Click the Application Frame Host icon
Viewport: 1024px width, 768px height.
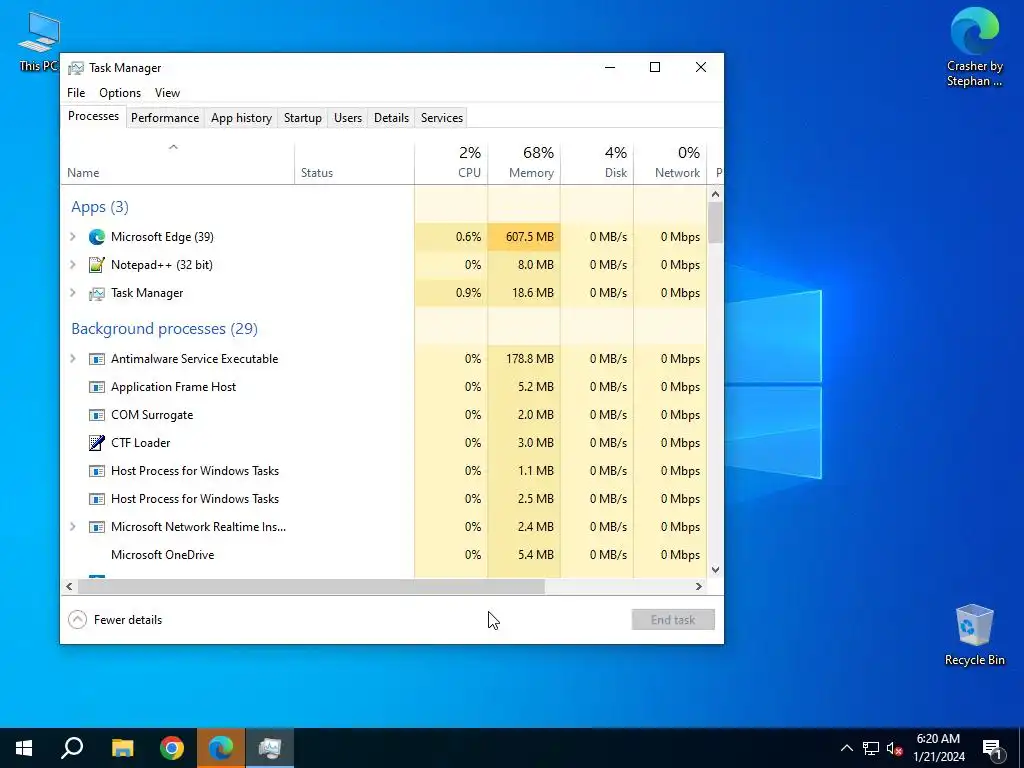tap(97, 387)
